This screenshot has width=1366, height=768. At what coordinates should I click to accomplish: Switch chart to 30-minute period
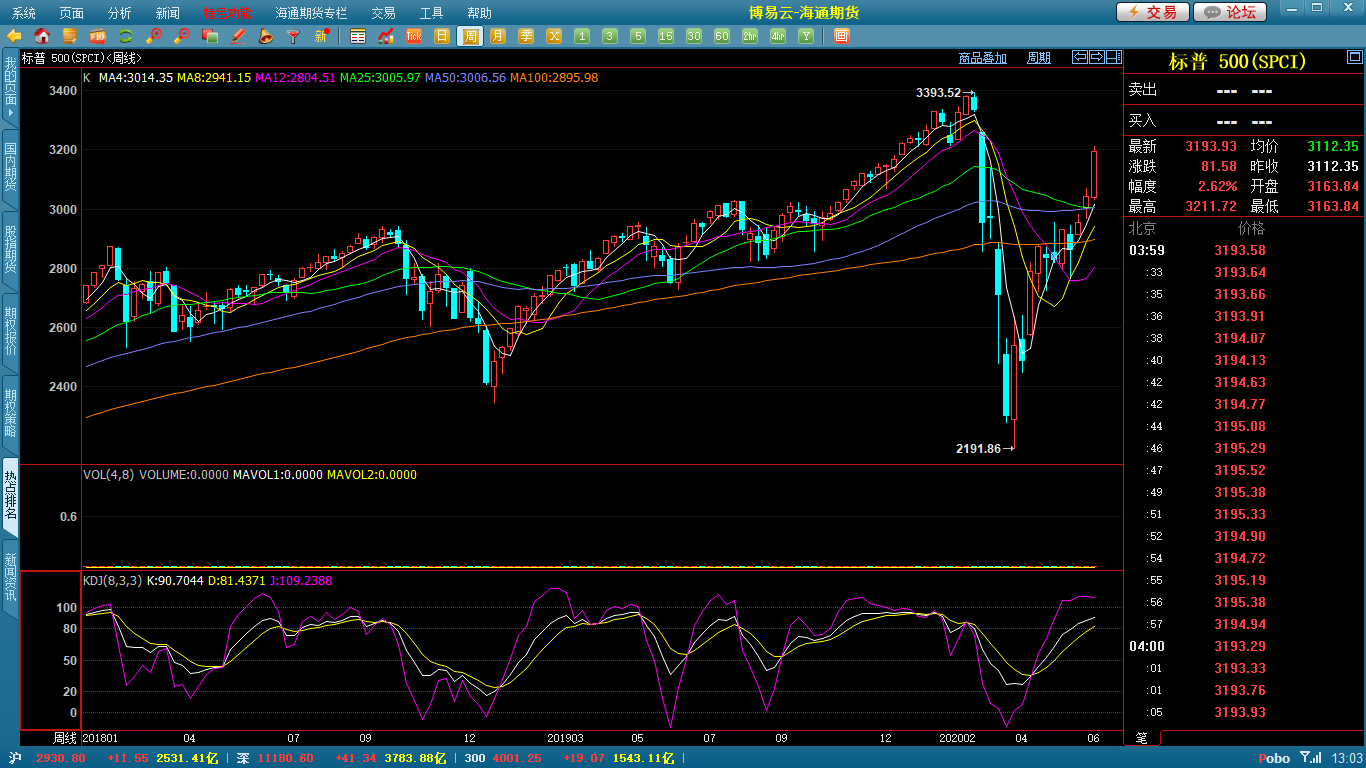pos(694,36)
